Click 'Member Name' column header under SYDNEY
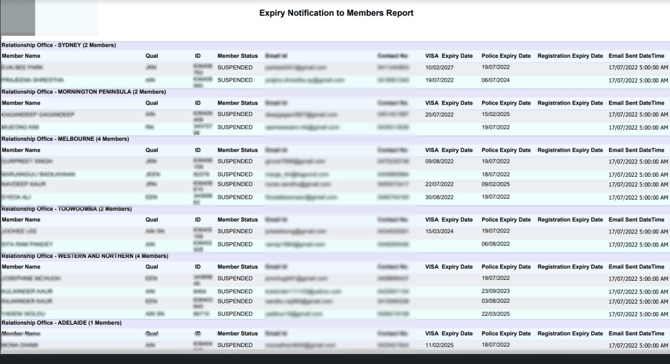This screenshot has height=364, width=670. click(21, 56)
